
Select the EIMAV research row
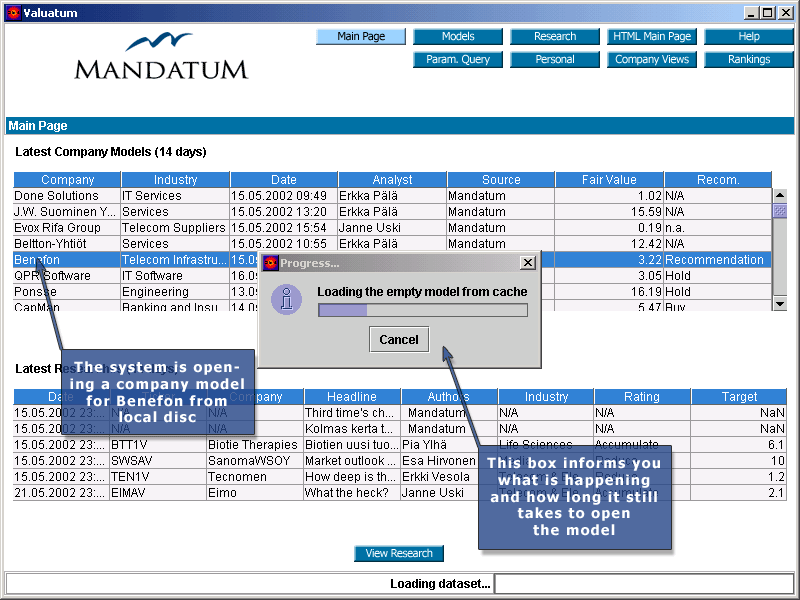tap(399, 493)
